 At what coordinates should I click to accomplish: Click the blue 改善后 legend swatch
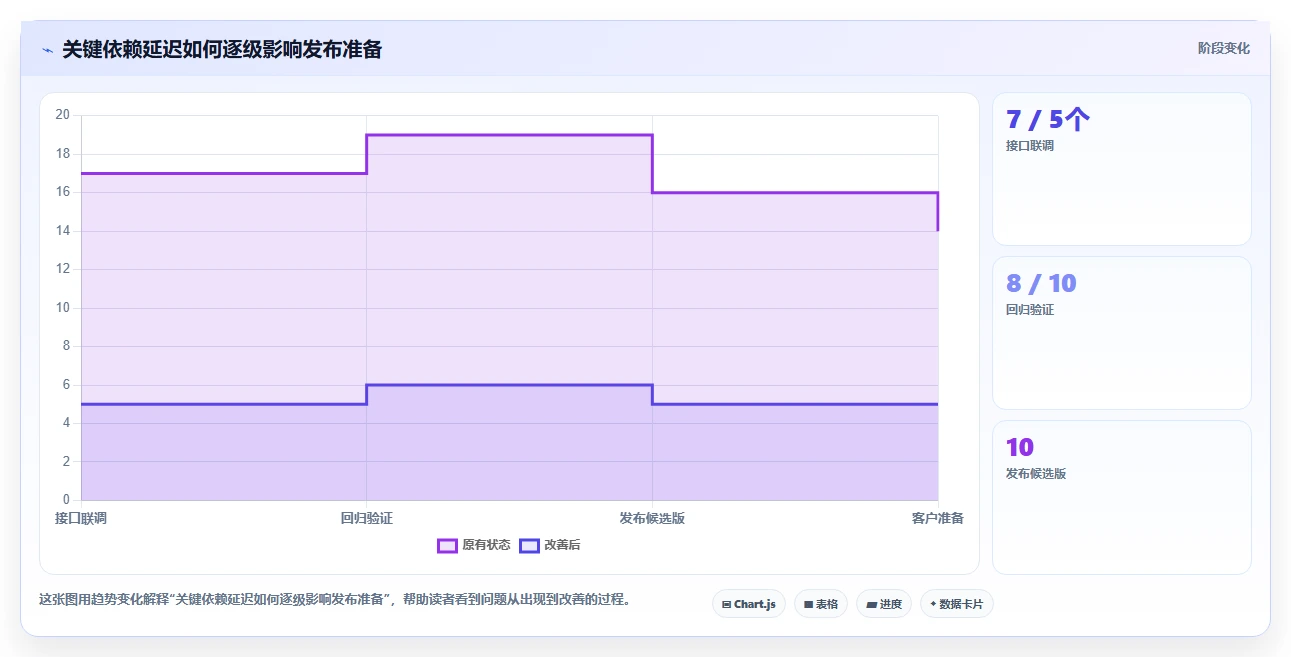[x=529, y=545]
